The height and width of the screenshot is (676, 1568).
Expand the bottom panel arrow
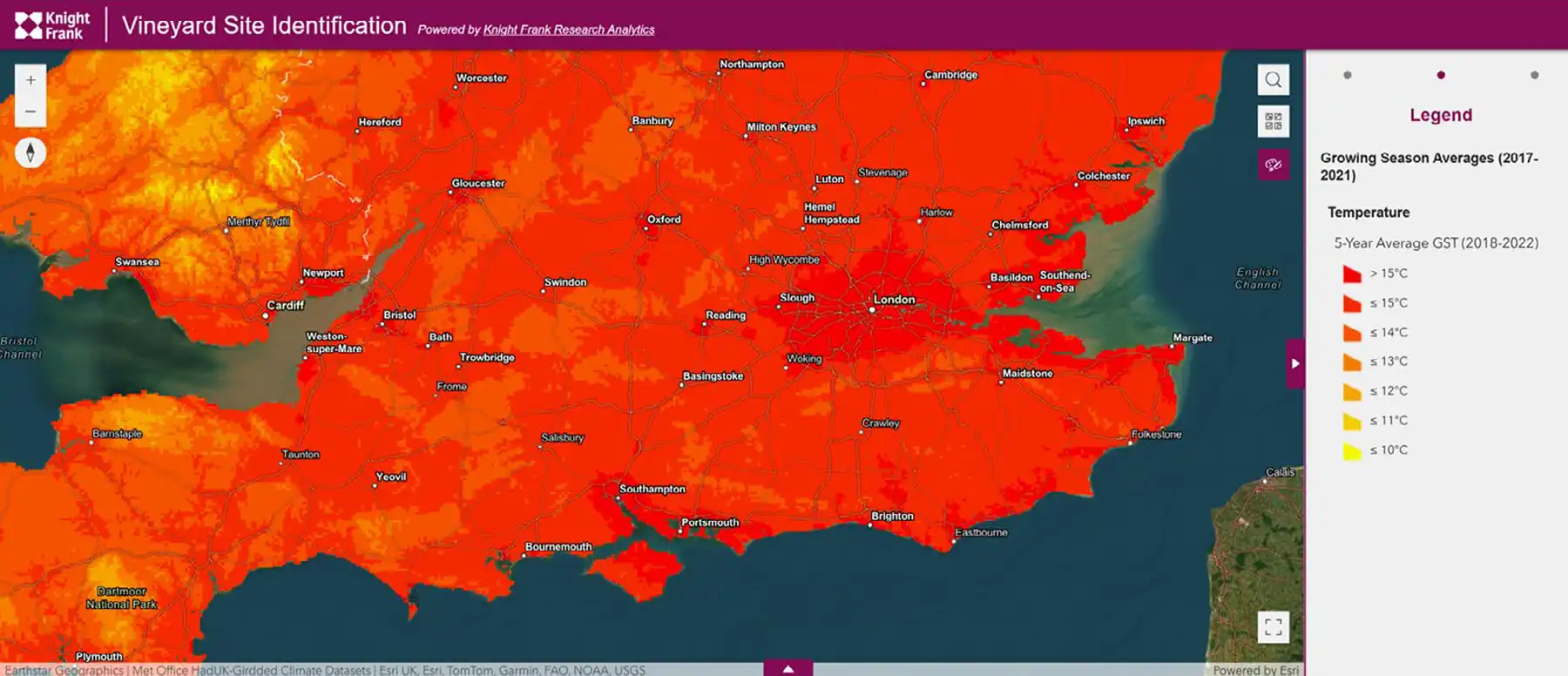pyautogui.click(x=788, y=668)
